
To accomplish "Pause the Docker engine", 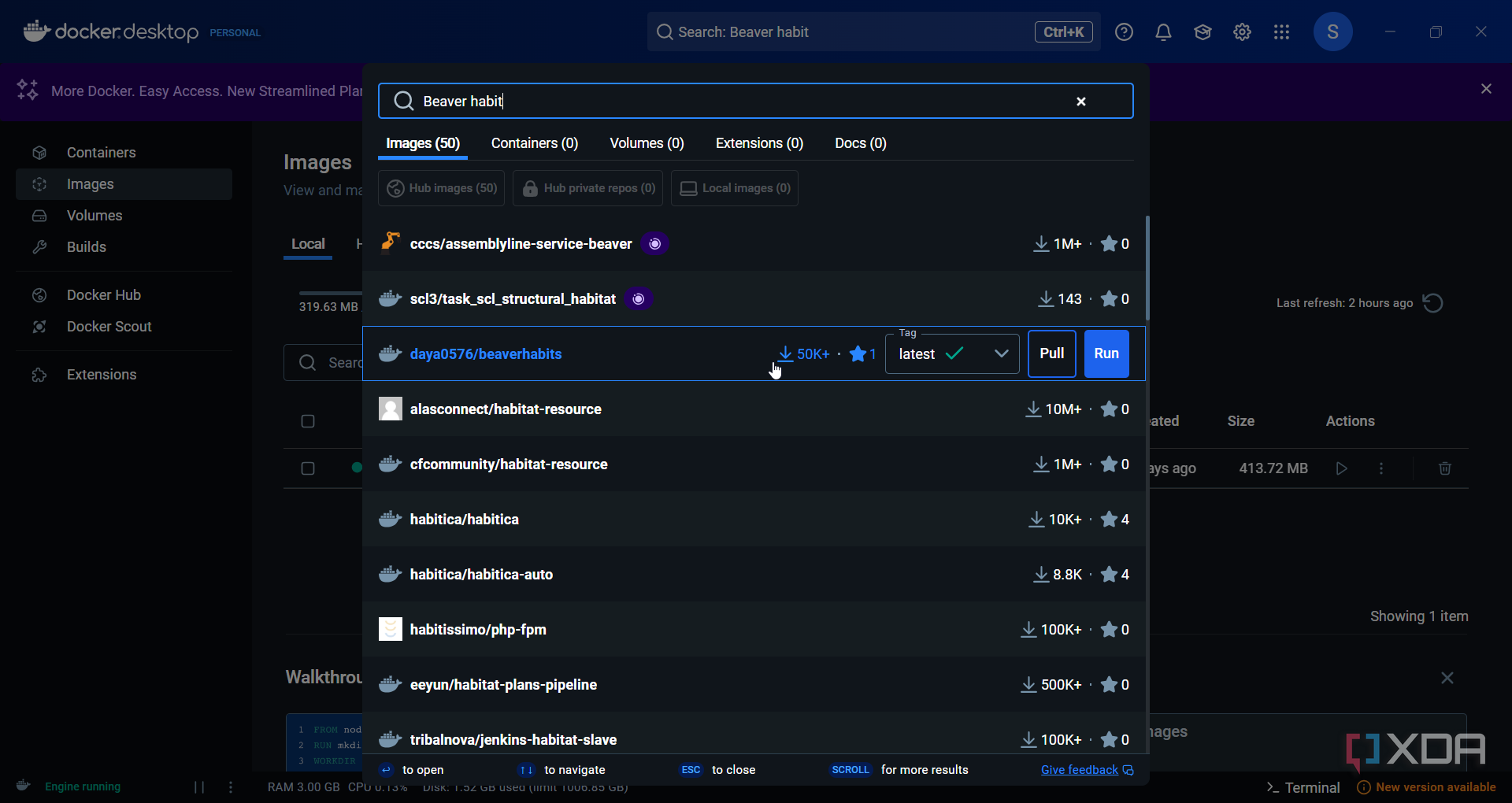I will tap(199, 786).
